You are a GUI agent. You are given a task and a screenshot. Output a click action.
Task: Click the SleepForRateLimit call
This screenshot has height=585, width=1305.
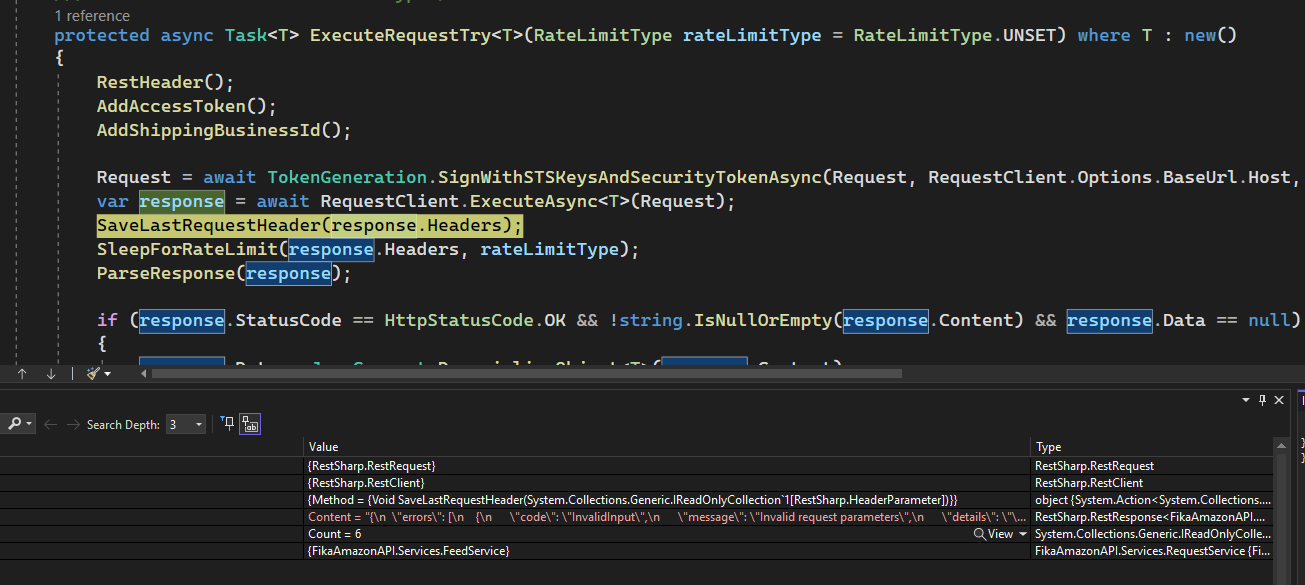tap(187, 249)
